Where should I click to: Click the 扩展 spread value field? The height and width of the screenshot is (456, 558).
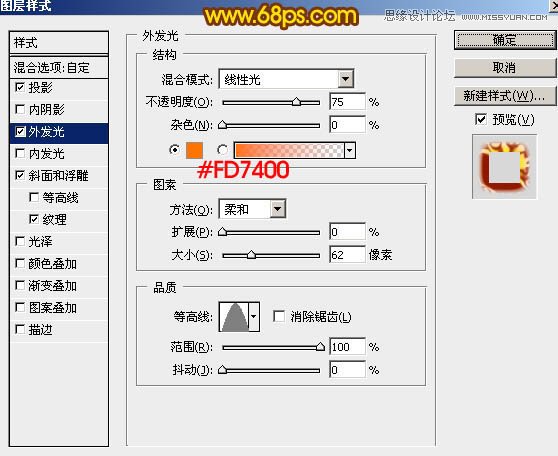point(347,232)
